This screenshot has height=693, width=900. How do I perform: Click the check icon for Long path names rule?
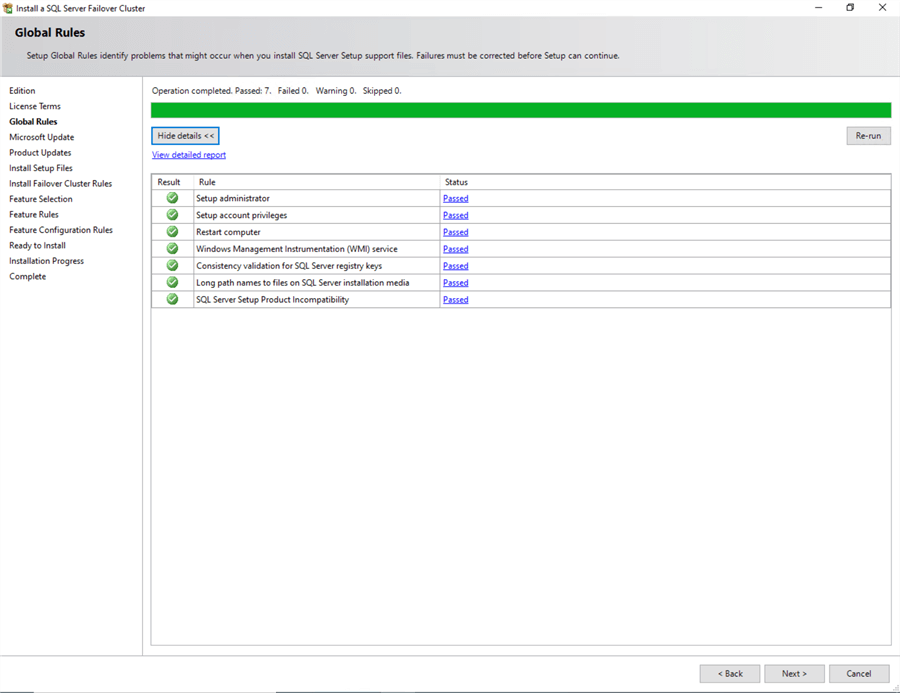point(172,282)
